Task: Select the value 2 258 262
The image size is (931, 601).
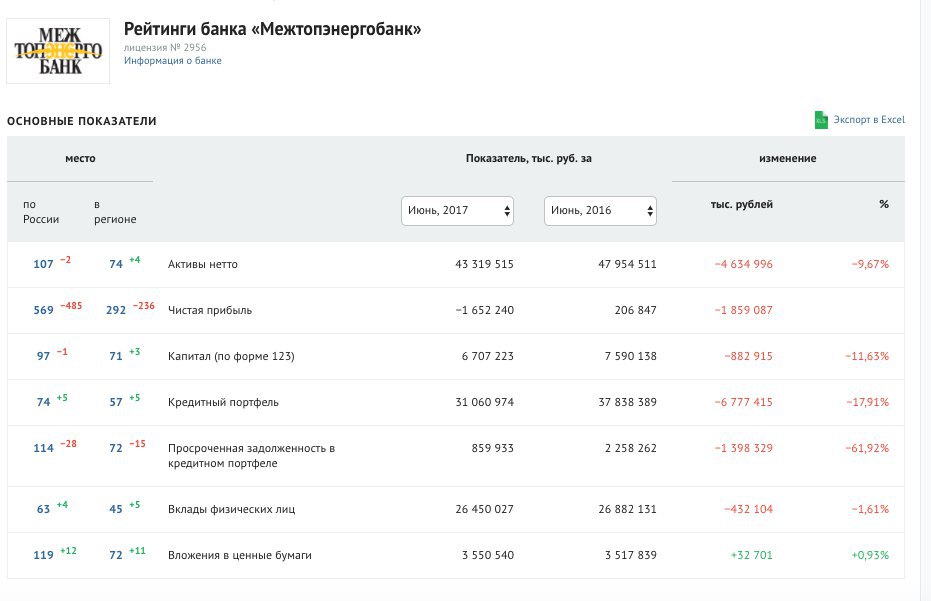Action: pyautogui.click(x=631, y=448)
